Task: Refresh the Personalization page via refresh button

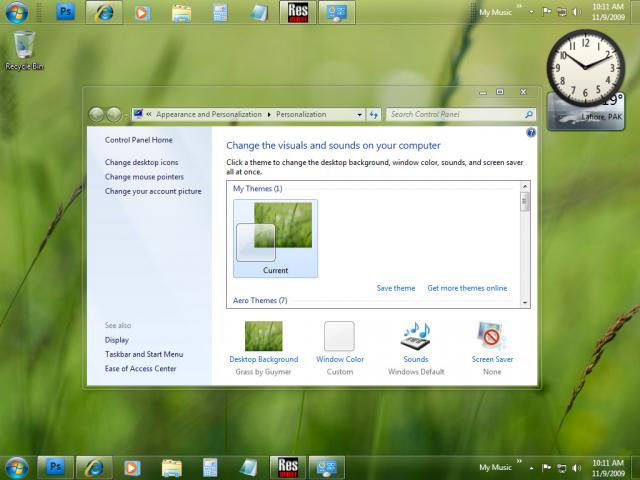Action: click(x=373, y=115)
